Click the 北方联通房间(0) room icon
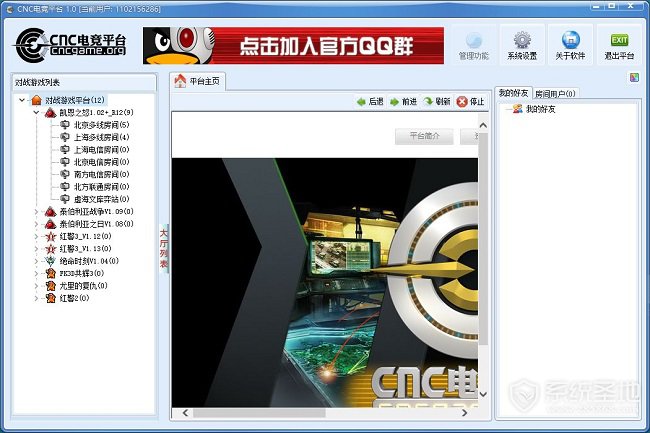 click(65, 187)
